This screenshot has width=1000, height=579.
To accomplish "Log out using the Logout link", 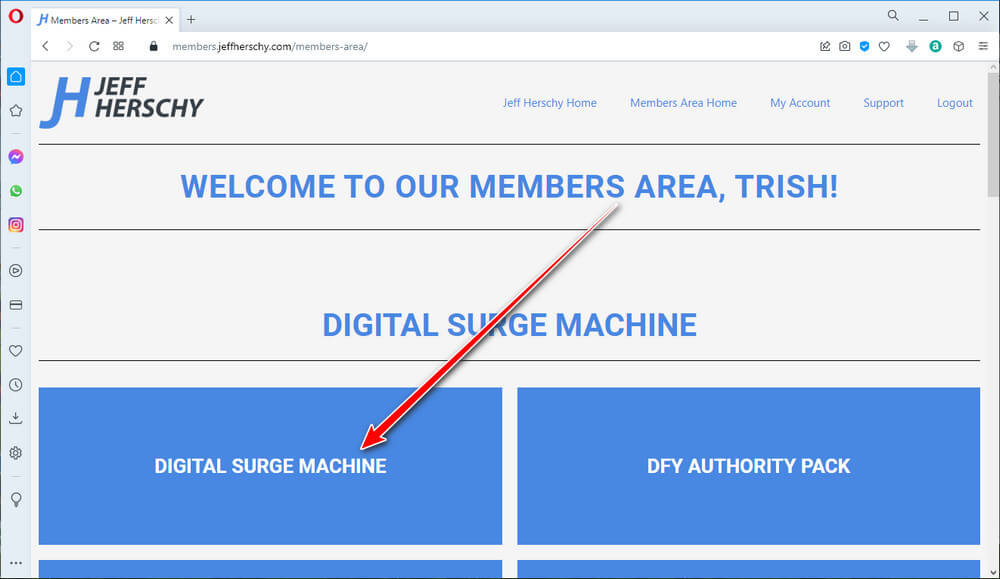I will pos(955,103).
